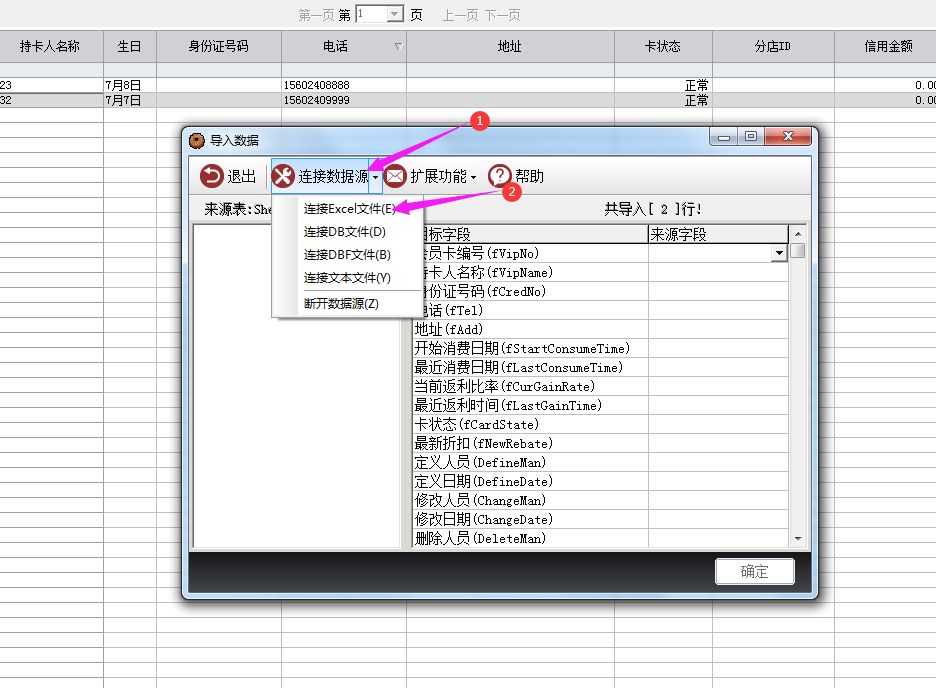Click the 导入数据 title bar app icon
The height and width of the screenshot is (688, 936).
click(196, 141)
